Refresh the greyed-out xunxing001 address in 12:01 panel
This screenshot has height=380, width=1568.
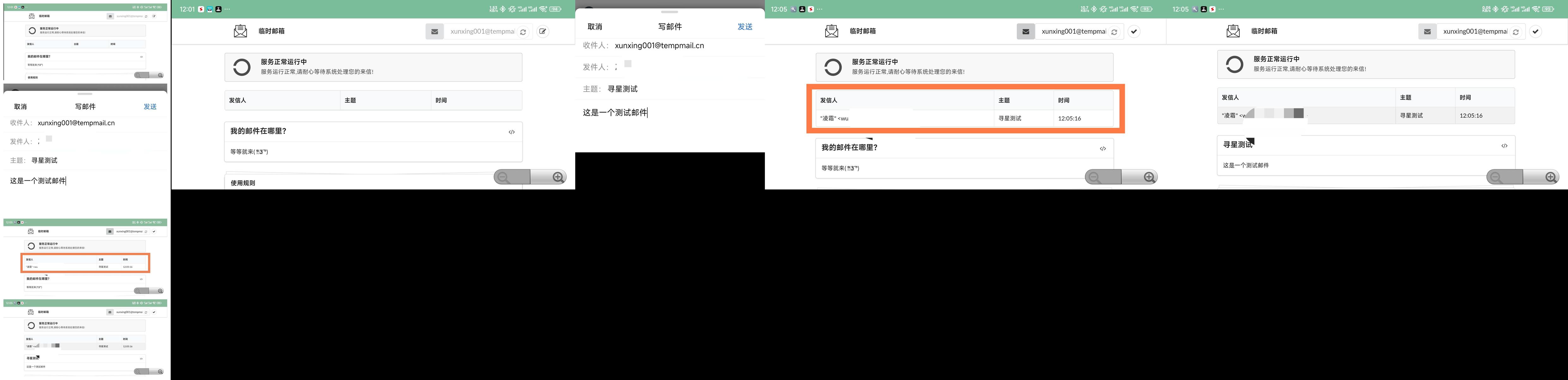coord(523,32)
